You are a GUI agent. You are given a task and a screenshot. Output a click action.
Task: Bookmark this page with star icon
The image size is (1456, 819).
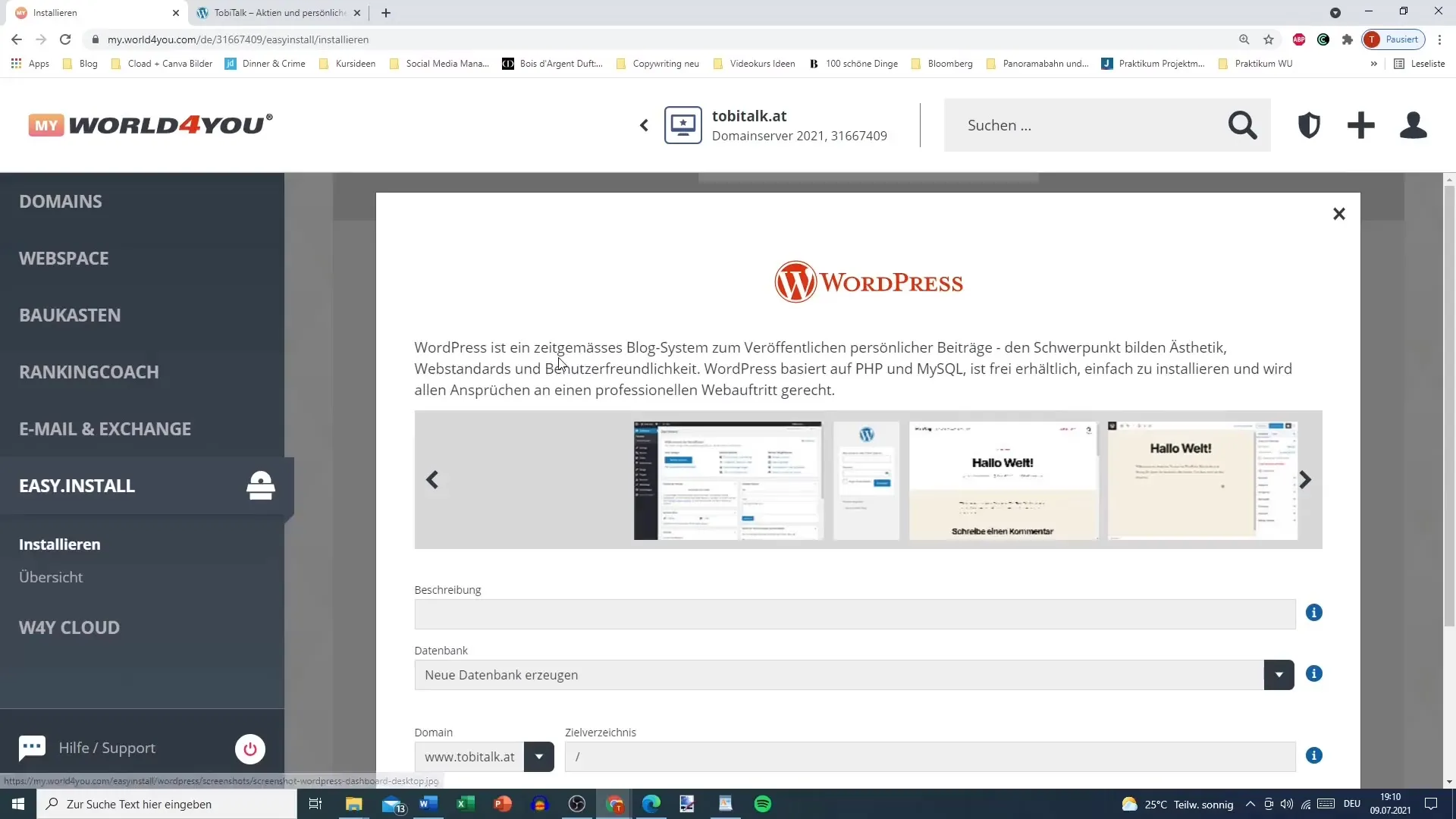[x=1269, y=39]
